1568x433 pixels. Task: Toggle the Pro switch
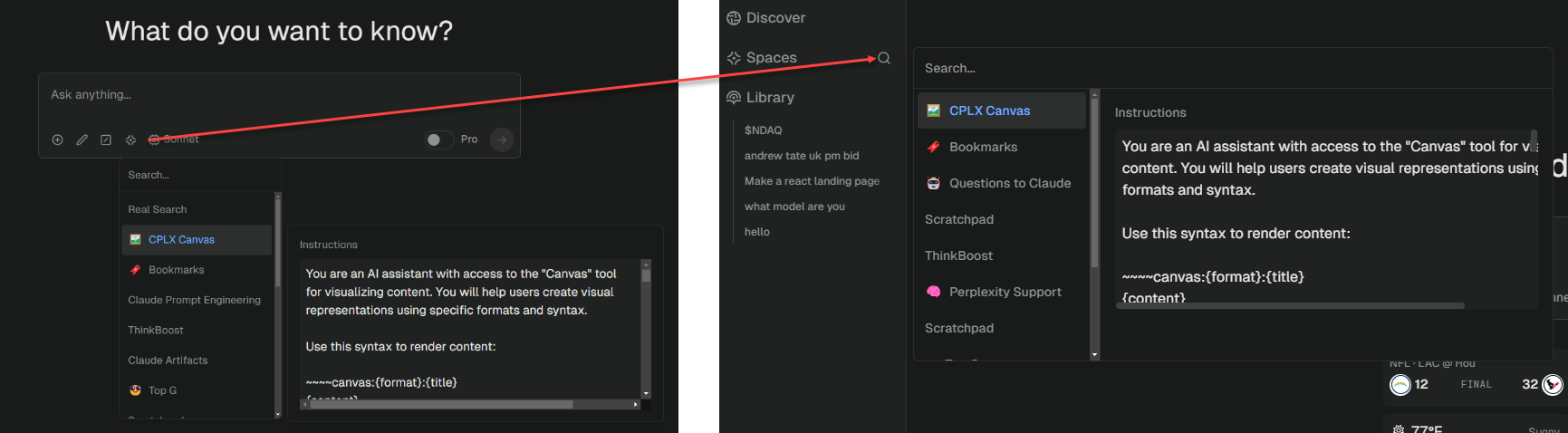tap(439, 140)
